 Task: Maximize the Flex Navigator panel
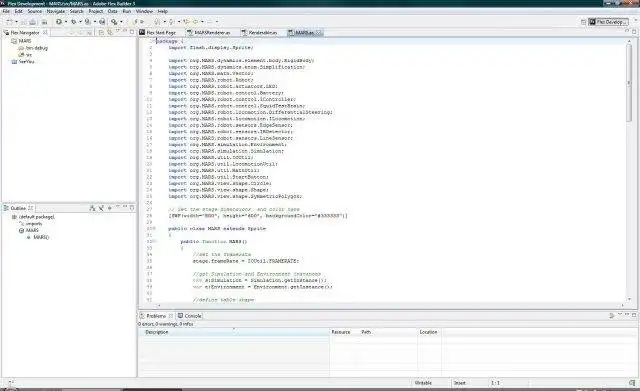point(132,31)
